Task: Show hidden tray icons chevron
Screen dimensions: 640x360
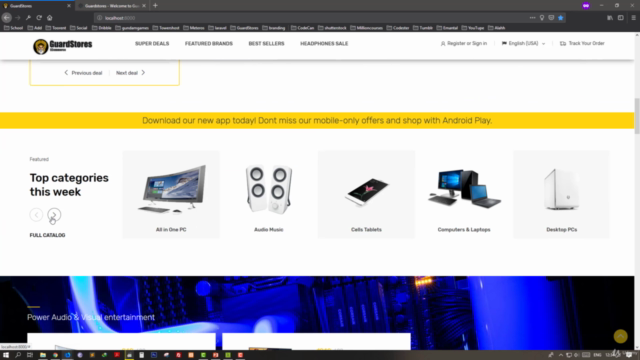Action: pyautogui.click(x=560, y=355)
